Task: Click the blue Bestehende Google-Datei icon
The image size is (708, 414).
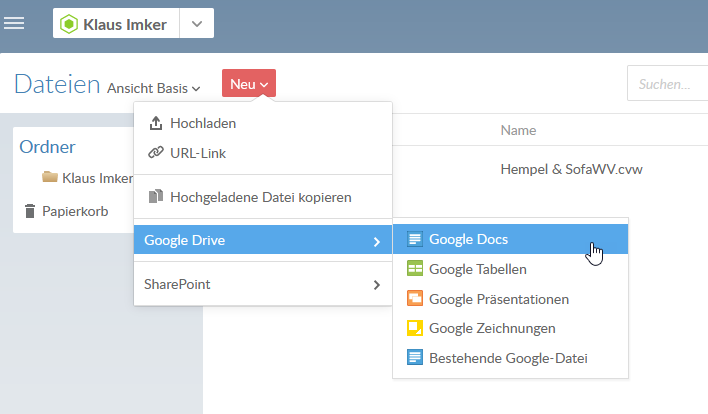Action: 415,357
